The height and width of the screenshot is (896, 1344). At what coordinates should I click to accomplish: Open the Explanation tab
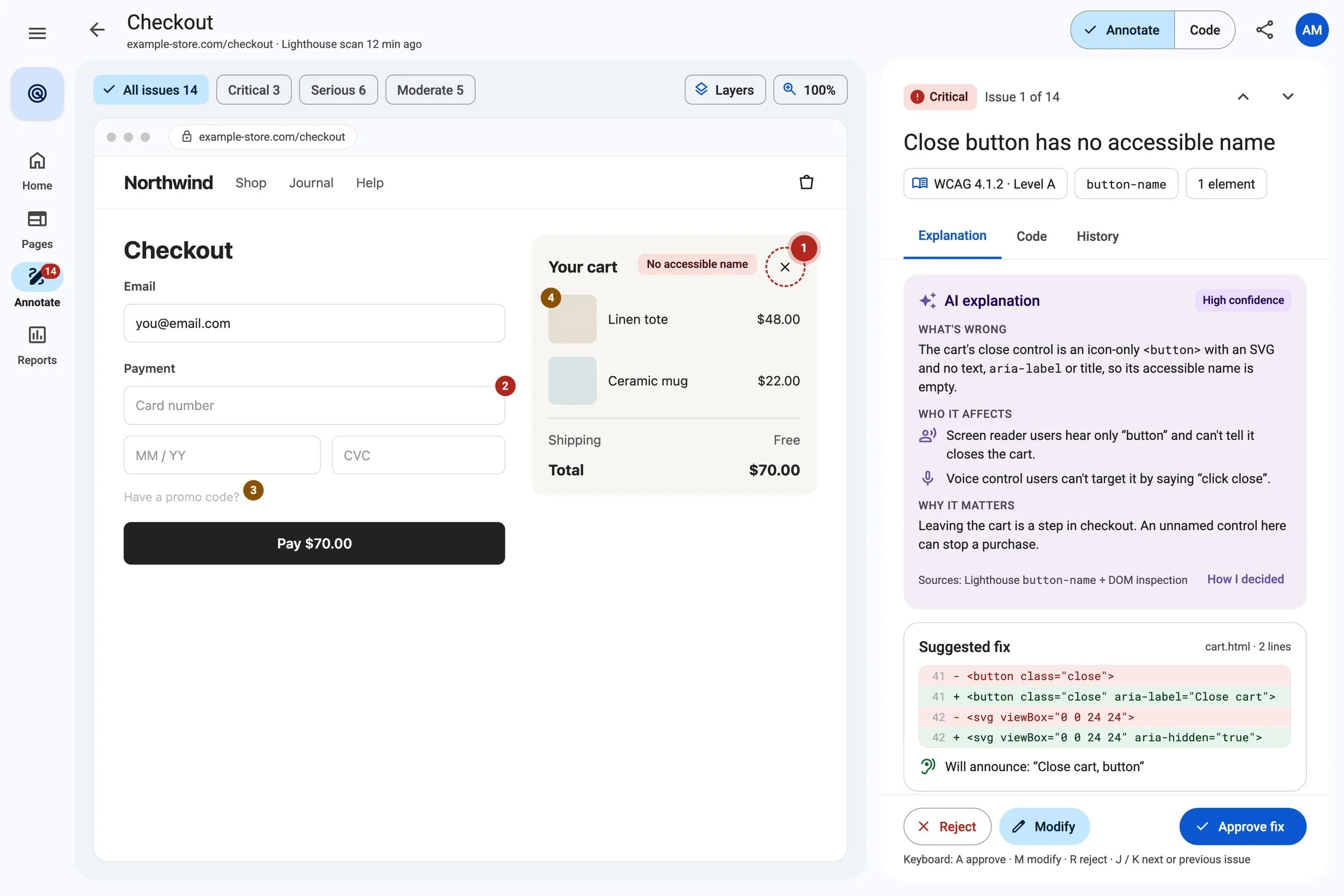tap(952, 235)
